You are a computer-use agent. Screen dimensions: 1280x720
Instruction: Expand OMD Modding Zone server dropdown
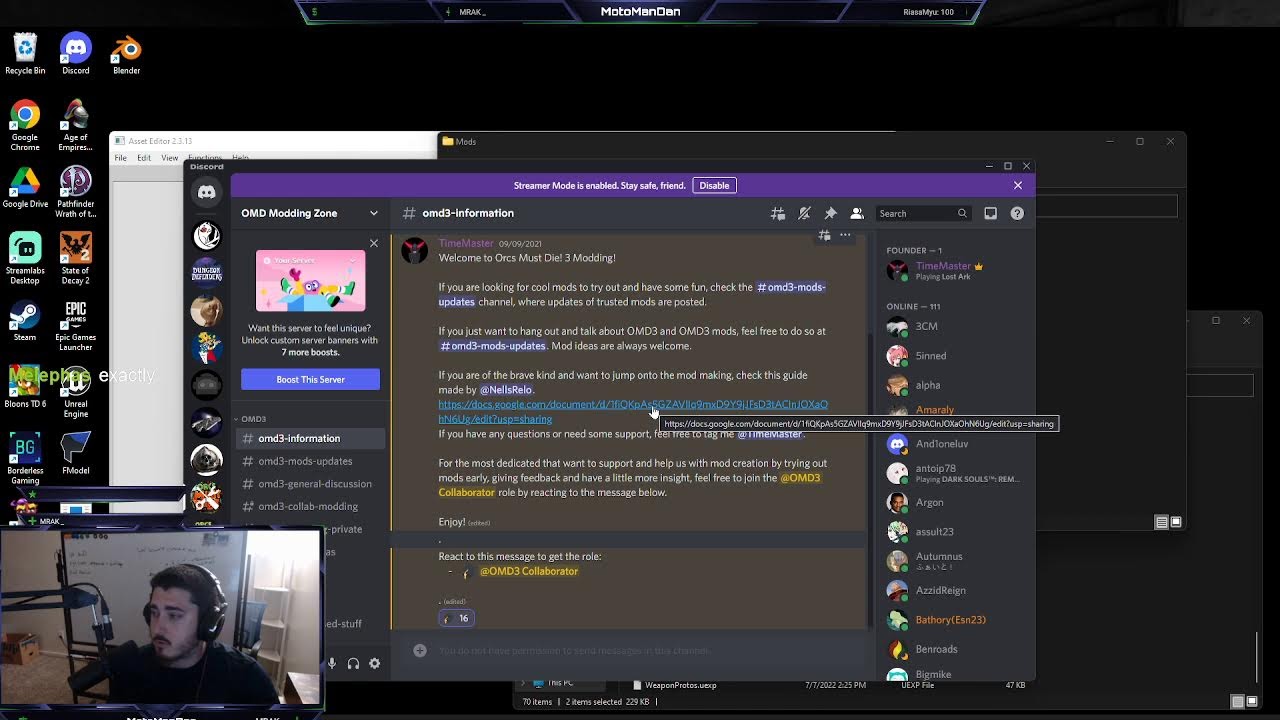pos(374,213)
